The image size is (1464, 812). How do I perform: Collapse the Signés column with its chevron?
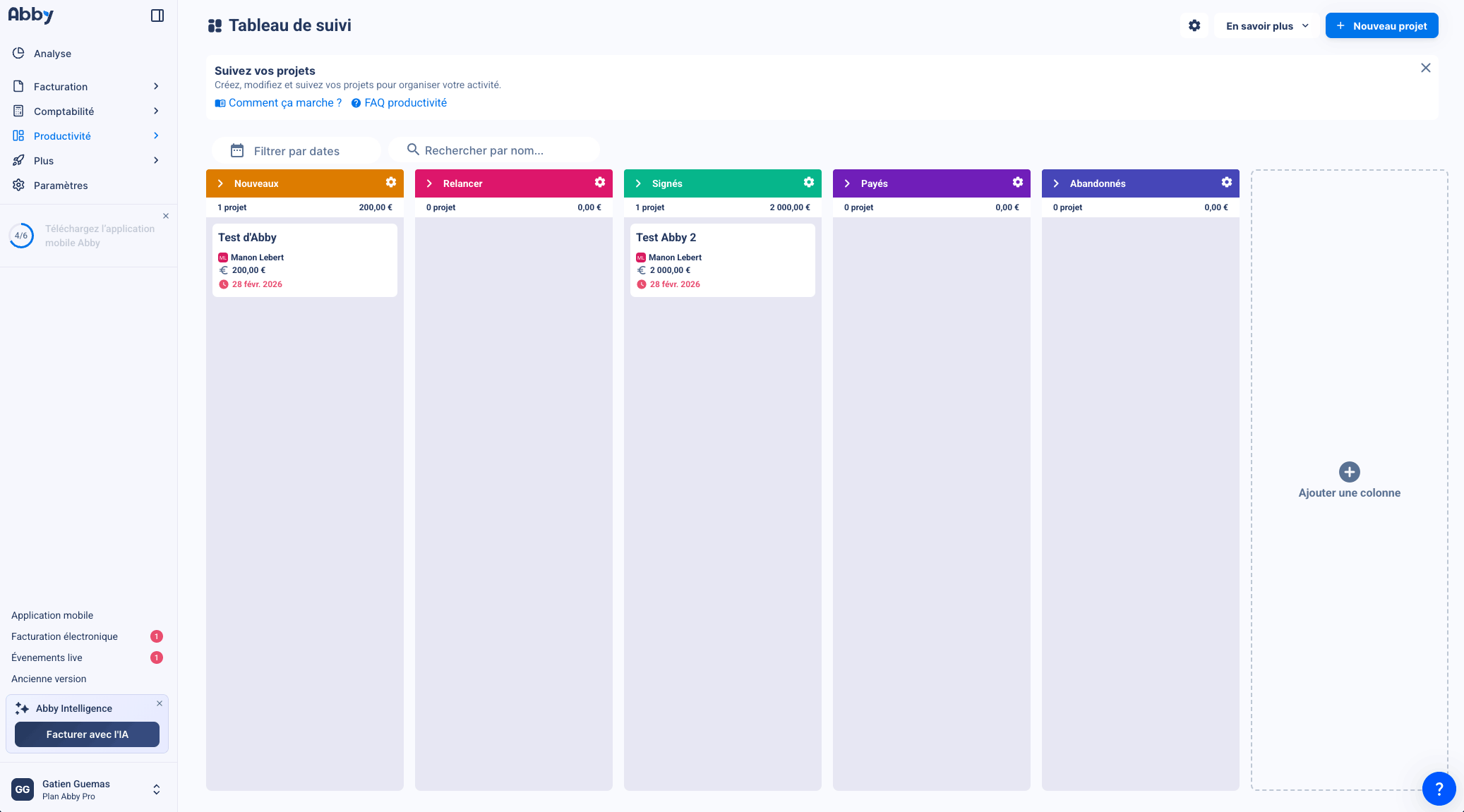(638, 183)
